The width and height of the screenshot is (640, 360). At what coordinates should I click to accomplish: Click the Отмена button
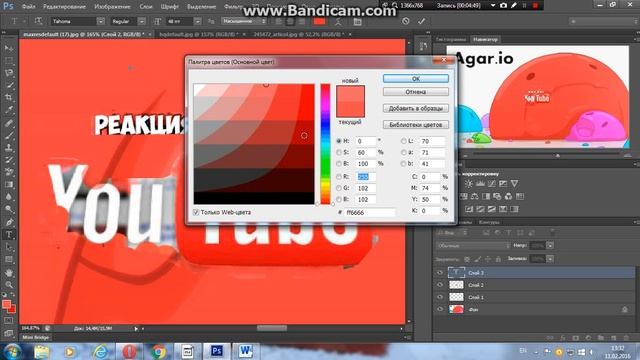coord(416,92)
